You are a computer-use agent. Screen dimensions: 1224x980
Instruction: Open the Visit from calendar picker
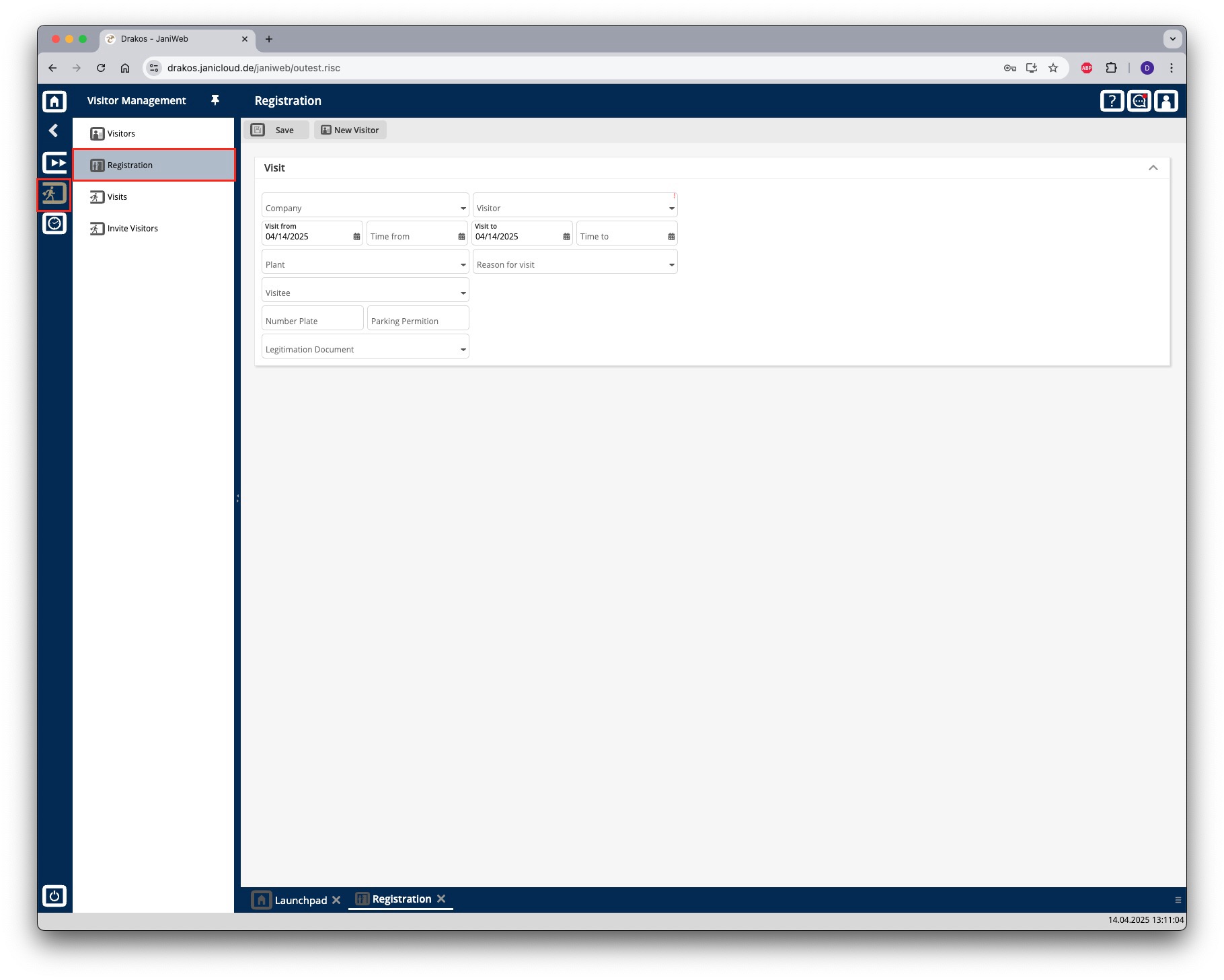tap(356, 237)
